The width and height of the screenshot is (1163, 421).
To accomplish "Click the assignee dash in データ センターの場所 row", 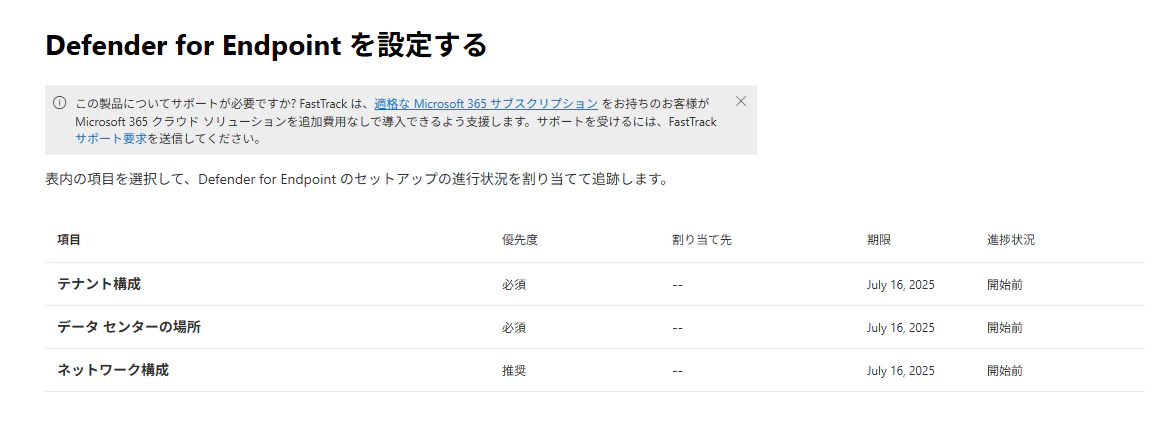I will click(677, 328).
